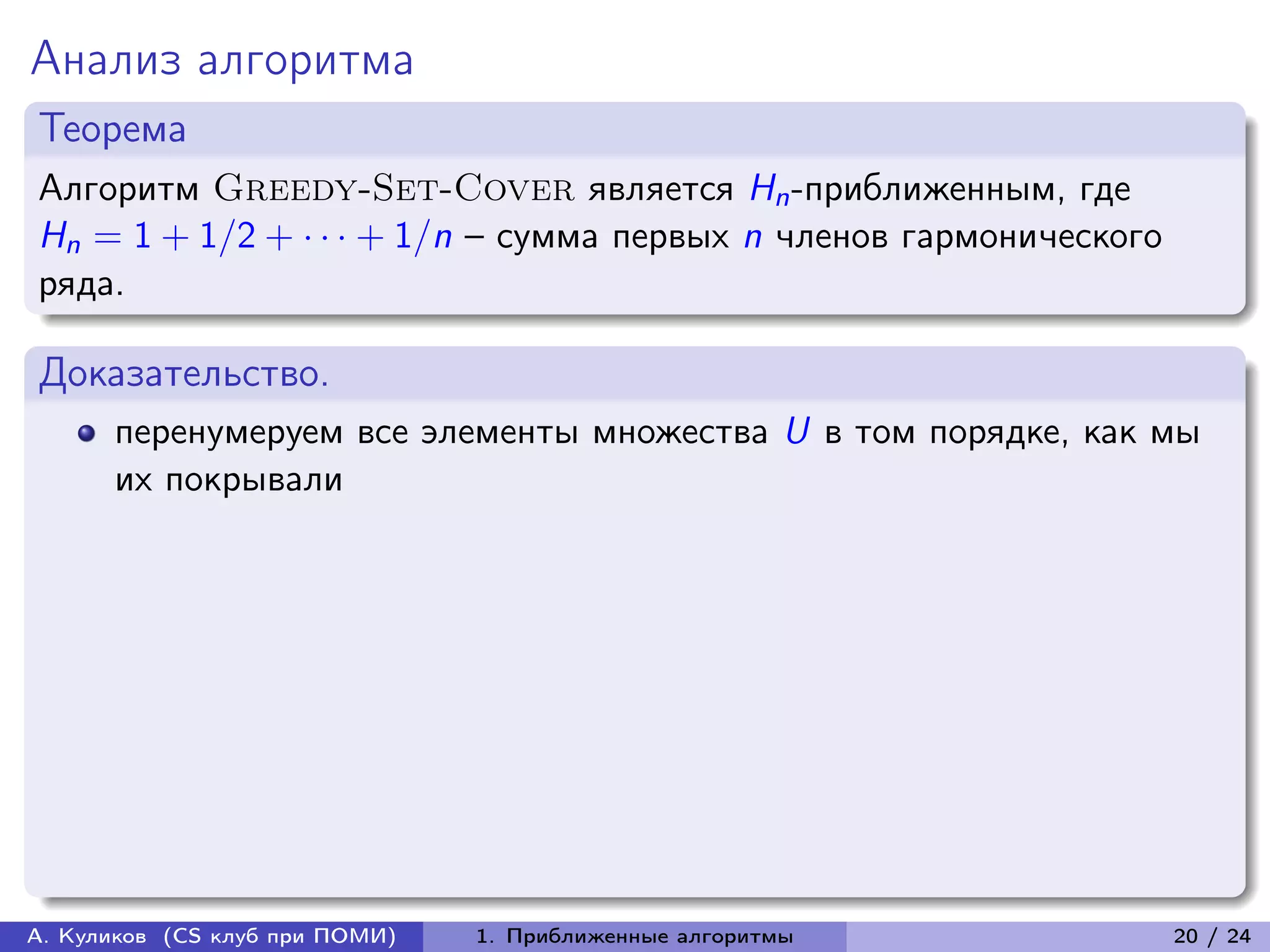Click the blue variable 'U' in proof
This screenshot has height=952, width=1270.
coord(797,430)
